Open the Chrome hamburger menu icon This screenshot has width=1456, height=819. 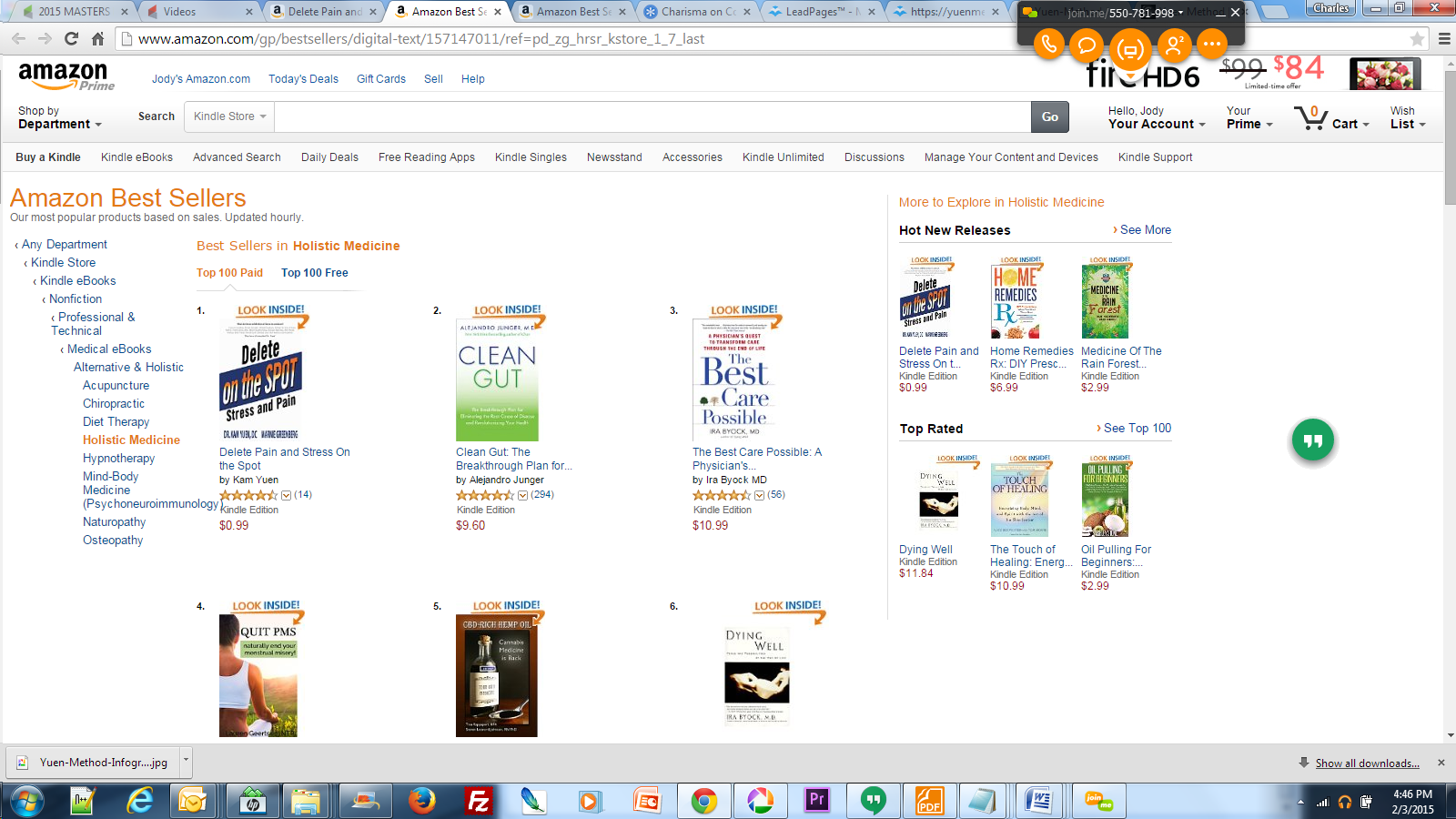[1444, 38]
